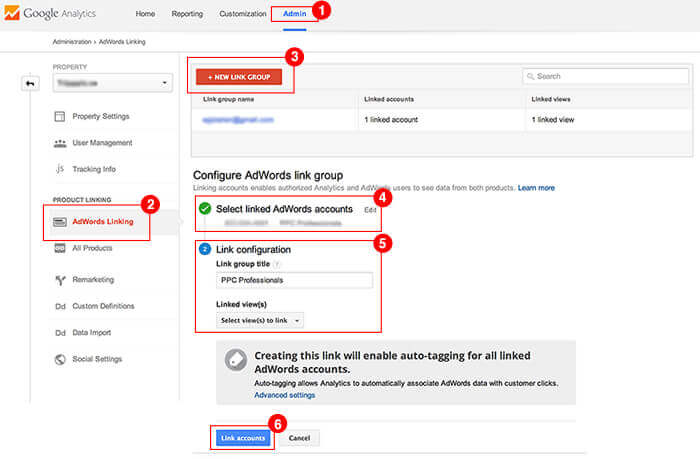Click the 'Link configuration' step heading
This screenshot has height=459, width=700.
pyautogui.click(x=253, y=250)
